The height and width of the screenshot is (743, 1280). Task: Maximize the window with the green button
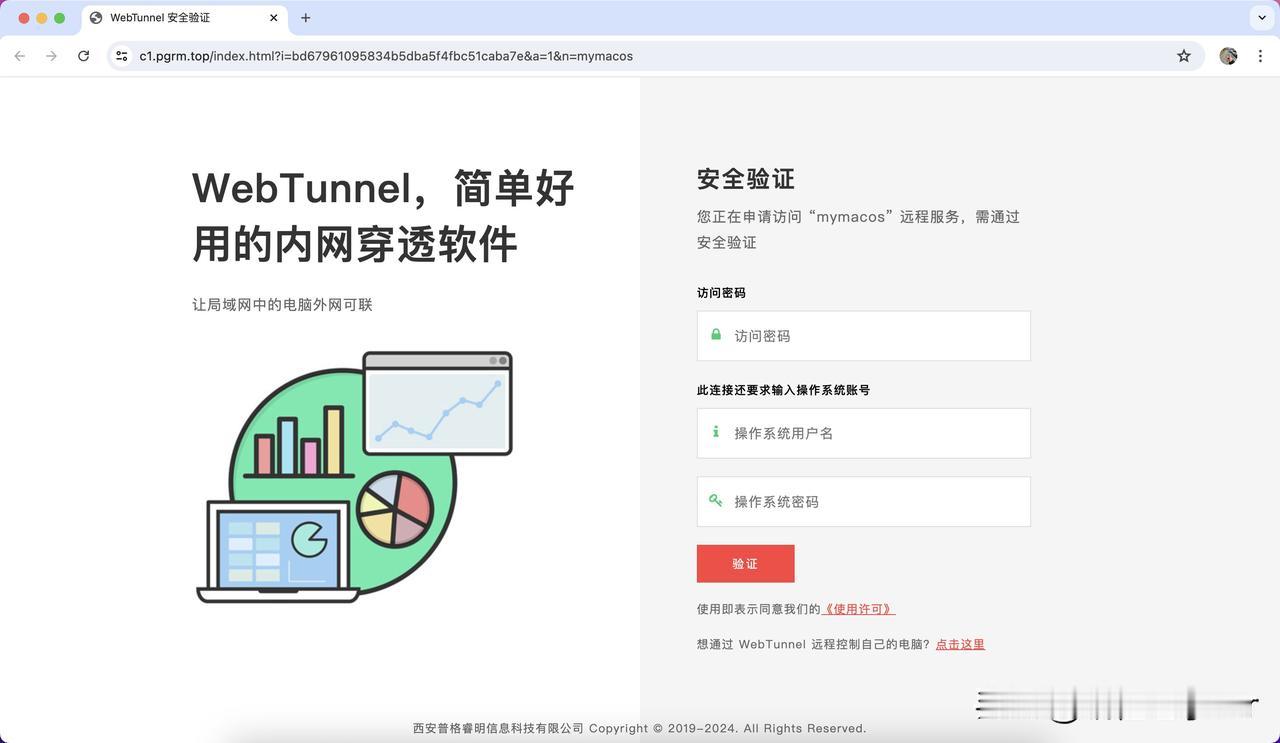tap(60, 18)
